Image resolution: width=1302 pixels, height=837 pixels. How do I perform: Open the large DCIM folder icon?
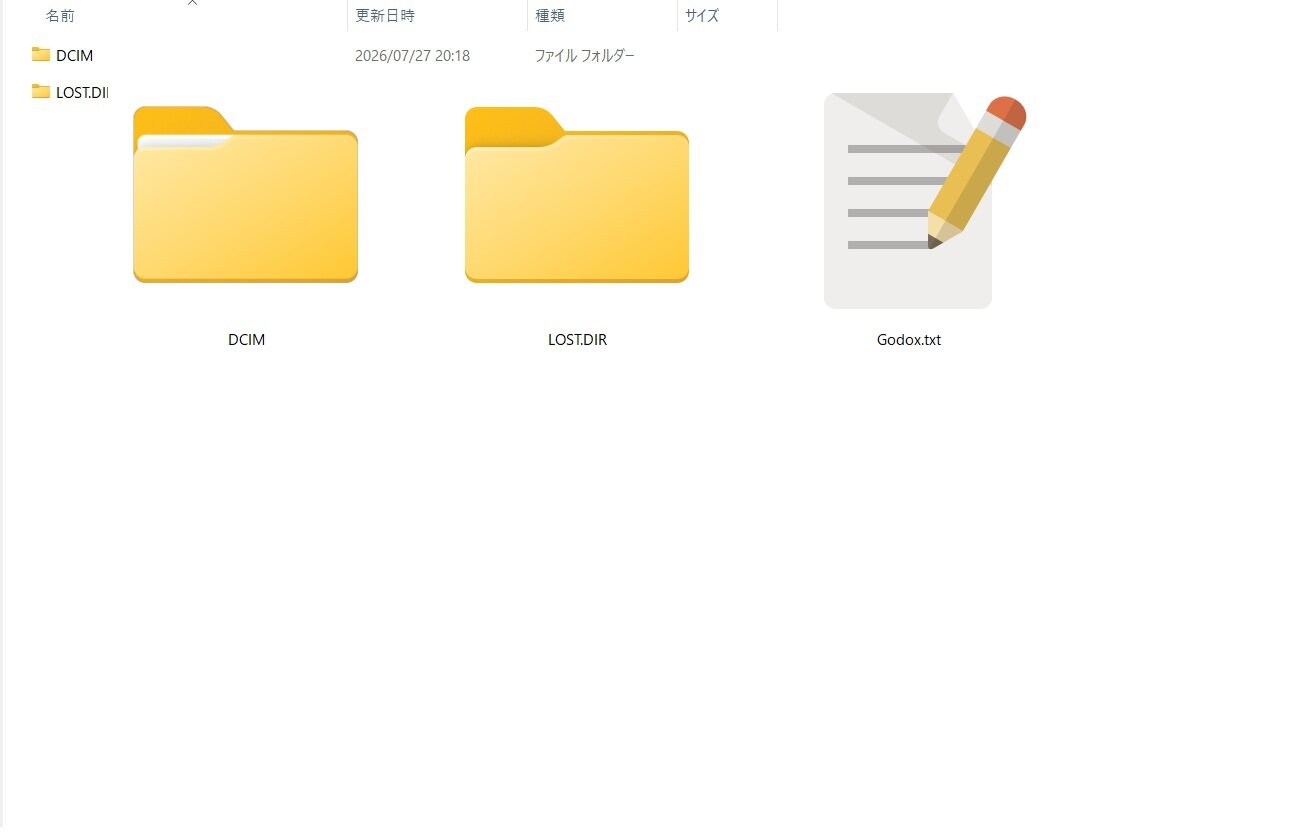point(245,194)
